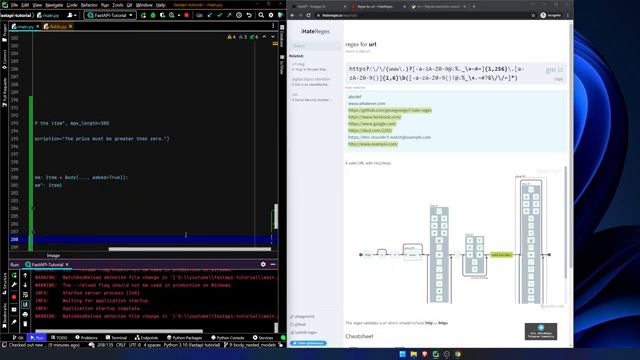Screen dimensions: 640x360
Task: Toggle Scroll to End in the Run console
Action: (x=25, y=304)
